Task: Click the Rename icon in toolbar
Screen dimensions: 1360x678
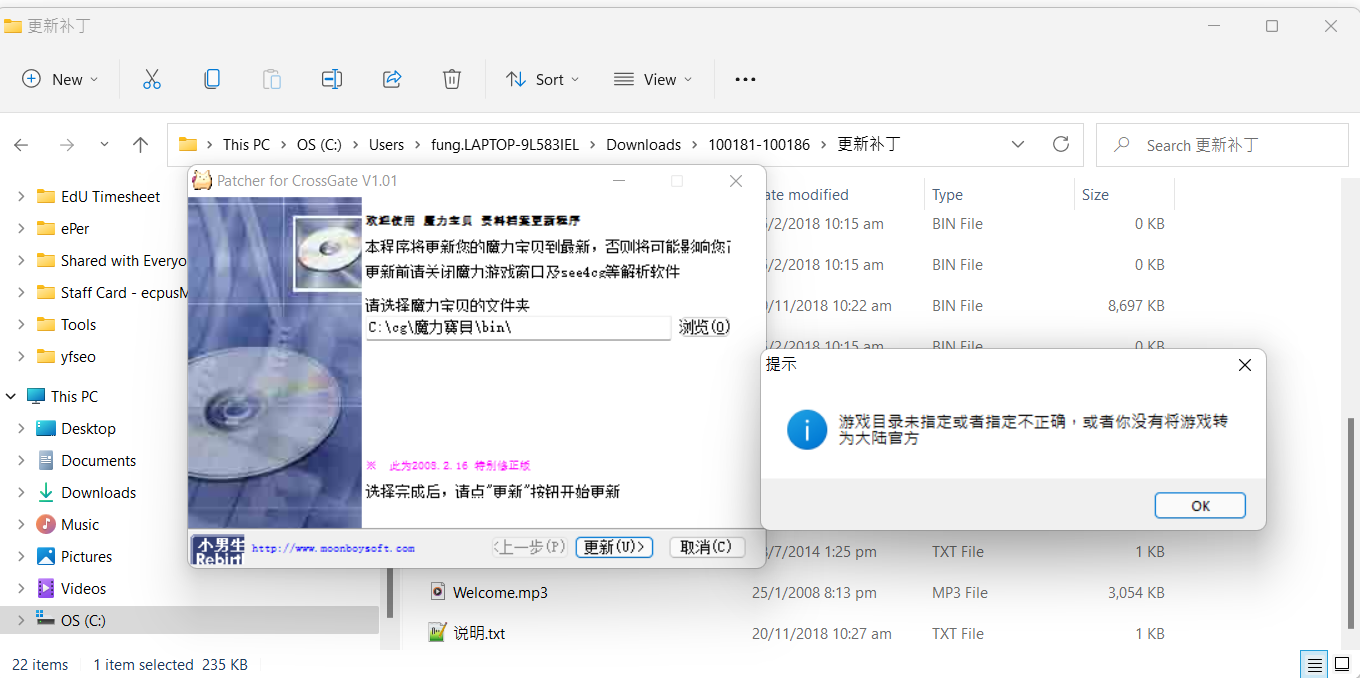Action: 332,79
